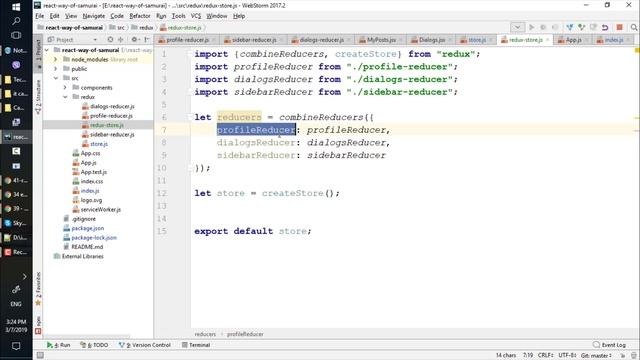Open the Edit menu
The height and width of the screenshot is (360, 640).
54,16
